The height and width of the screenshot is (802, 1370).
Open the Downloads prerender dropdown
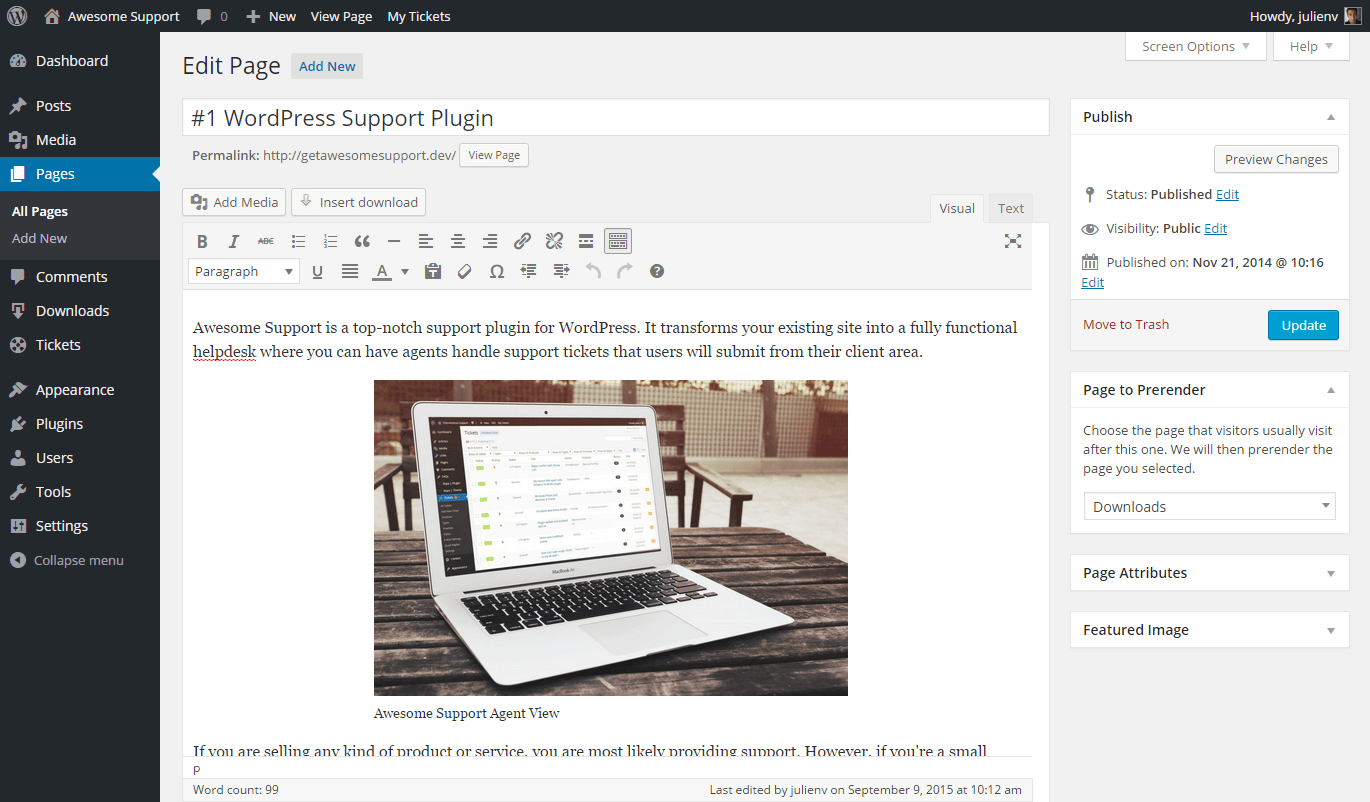(x=1209, y=506)
